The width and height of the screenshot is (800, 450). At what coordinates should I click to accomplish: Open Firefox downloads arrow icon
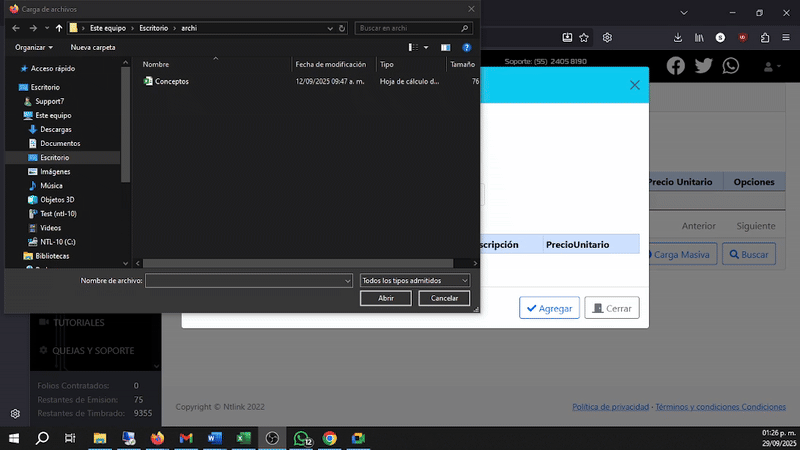click(x=678, y=37)
